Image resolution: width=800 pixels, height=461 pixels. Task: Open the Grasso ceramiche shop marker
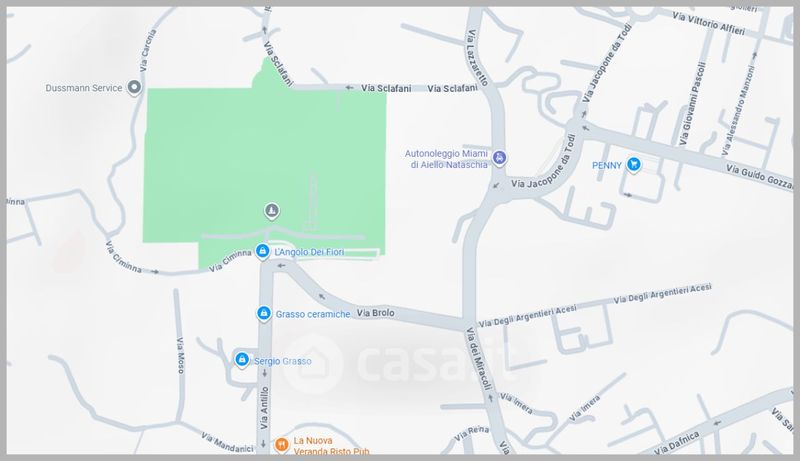click(263, 313)
